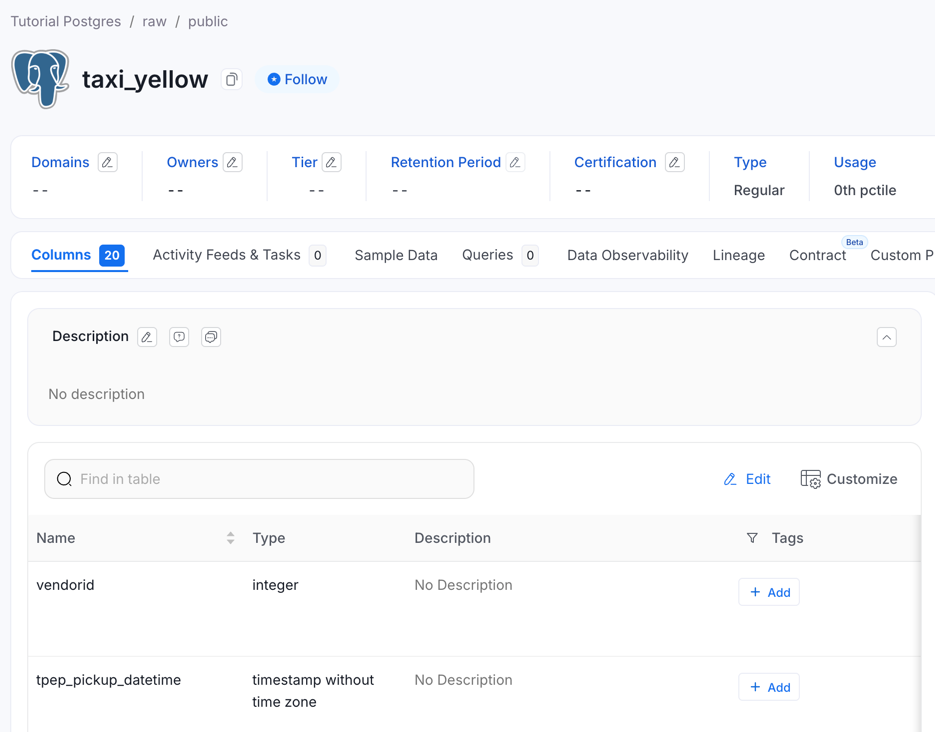
Task: Sort columns by Name
Action: [230, 538]
